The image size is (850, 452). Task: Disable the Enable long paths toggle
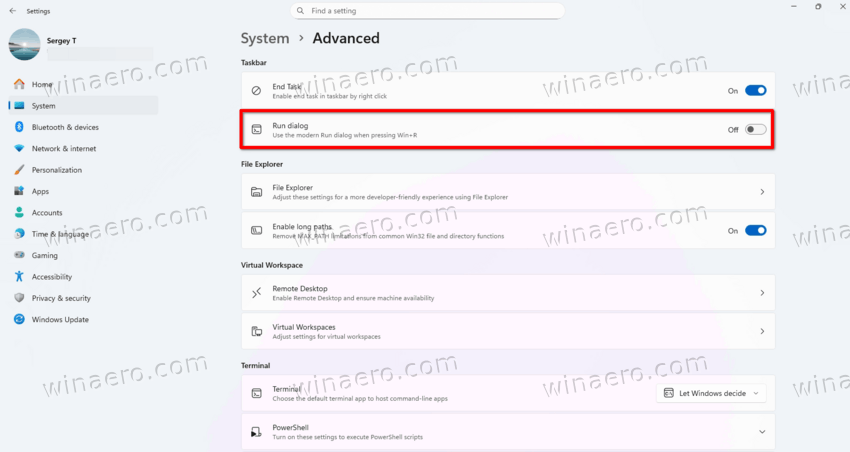point(756,230)
